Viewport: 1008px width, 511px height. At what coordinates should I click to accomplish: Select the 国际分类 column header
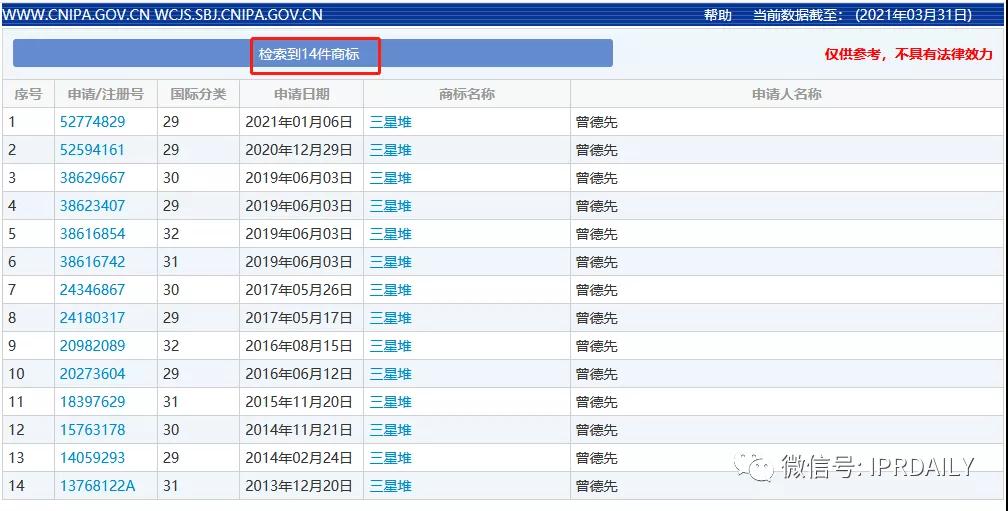198,94
